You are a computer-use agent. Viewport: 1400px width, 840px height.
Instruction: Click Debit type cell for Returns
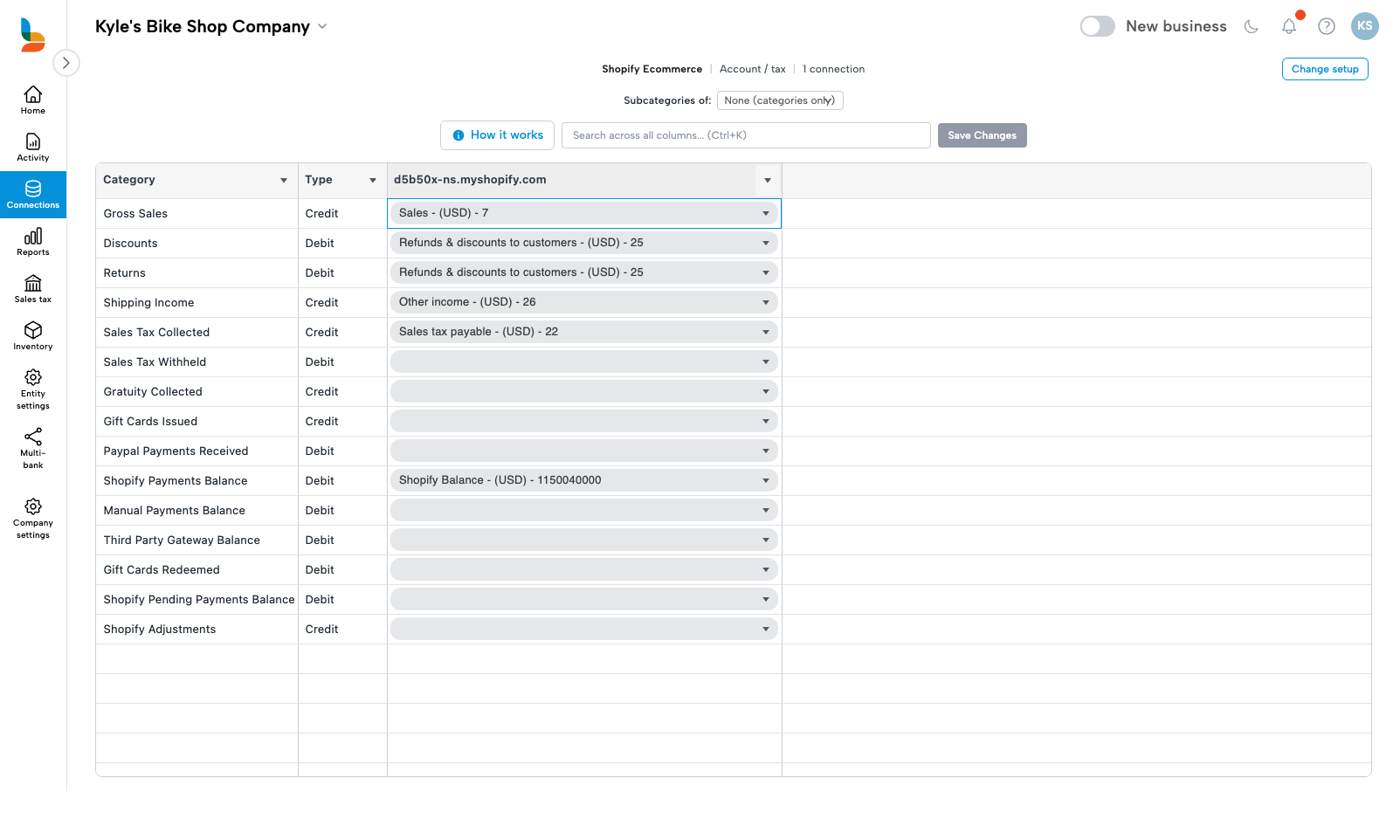coord(342,273)
